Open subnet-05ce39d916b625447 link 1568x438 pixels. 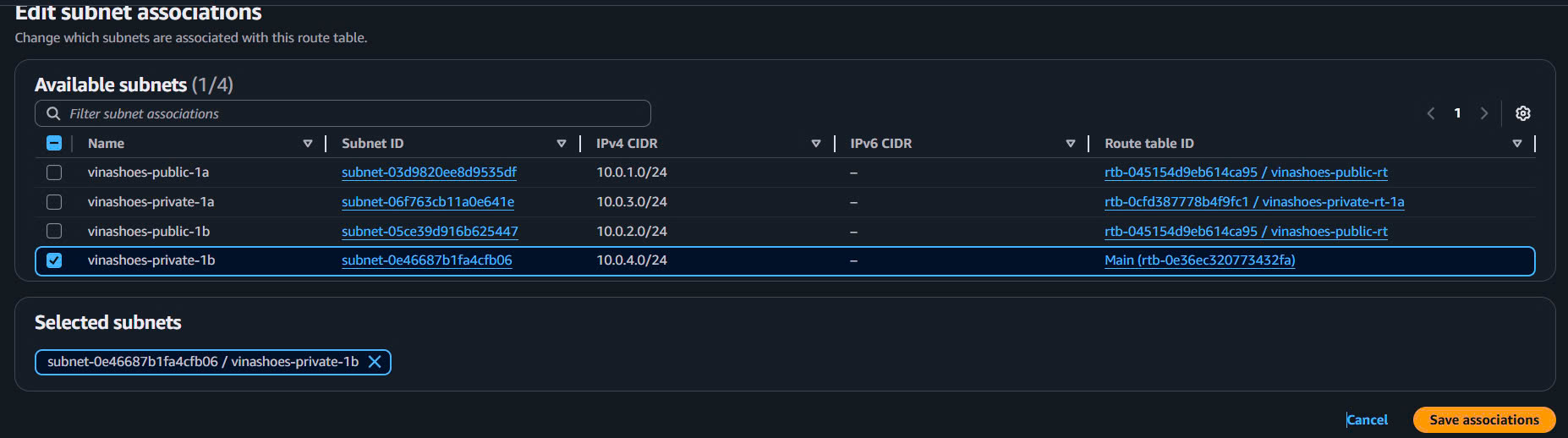point(430,231)
